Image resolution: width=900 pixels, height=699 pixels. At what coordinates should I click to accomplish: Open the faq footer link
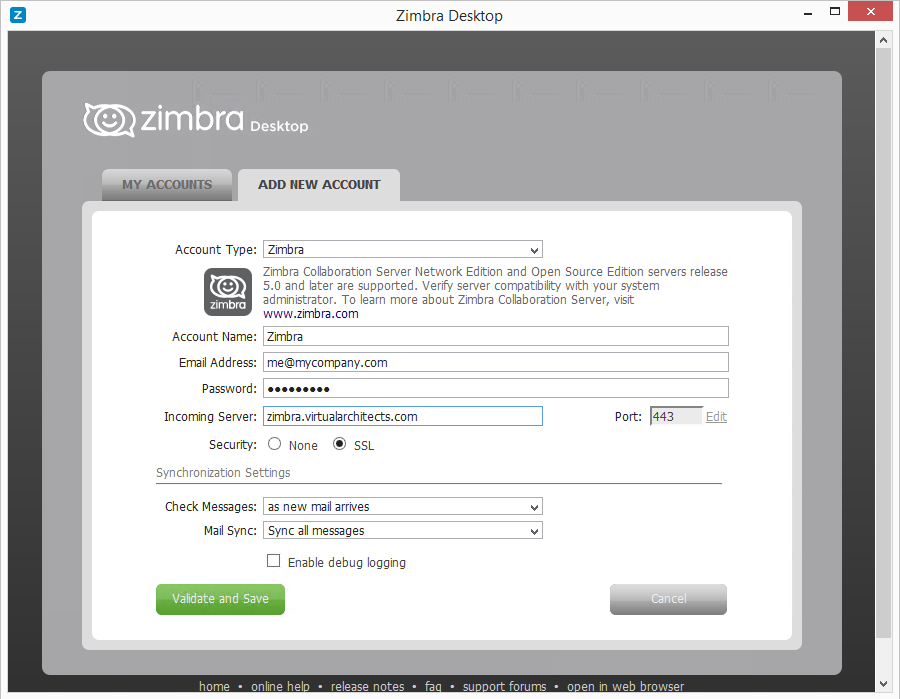click(x=433, y=686)
